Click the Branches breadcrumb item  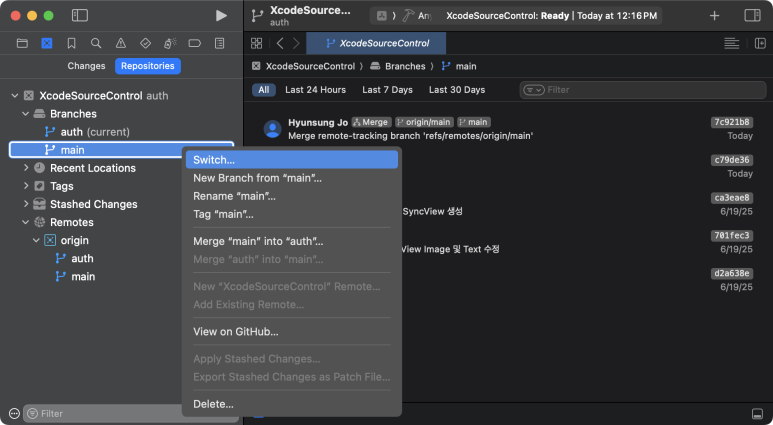(x=398, y=66)
